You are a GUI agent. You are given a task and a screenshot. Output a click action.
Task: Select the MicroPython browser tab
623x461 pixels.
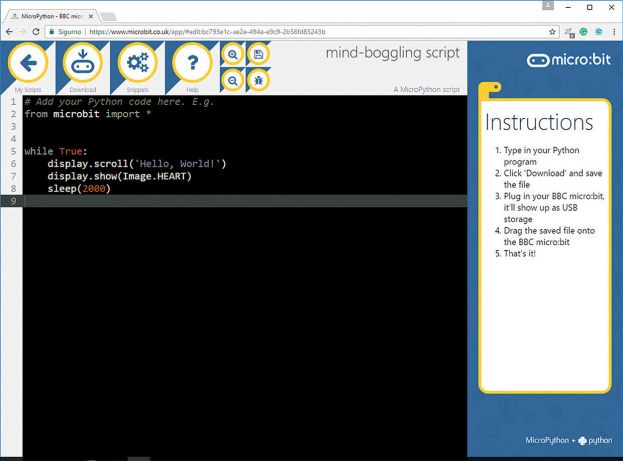(x=52, y=17)
